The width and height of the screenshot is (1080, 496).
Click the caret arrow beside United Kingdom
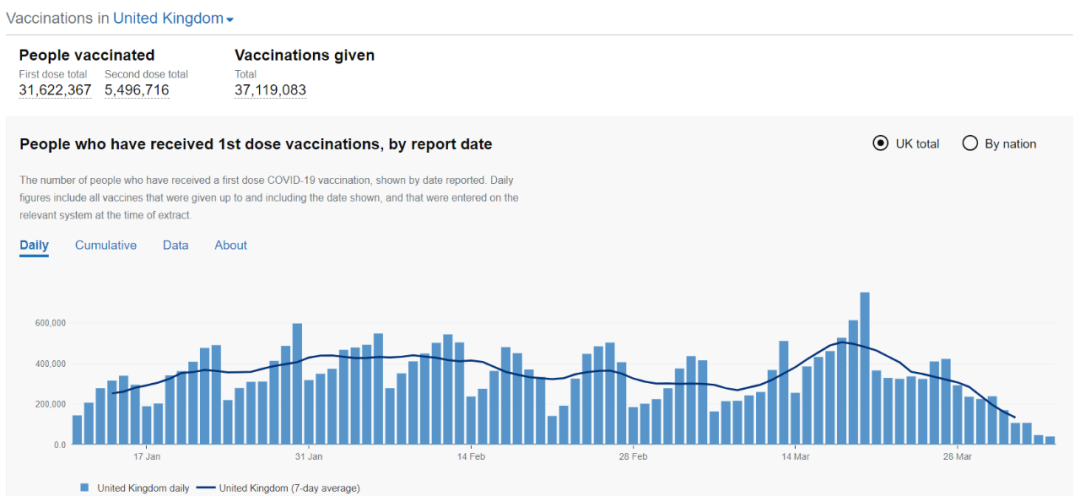[x=230, y=21]
